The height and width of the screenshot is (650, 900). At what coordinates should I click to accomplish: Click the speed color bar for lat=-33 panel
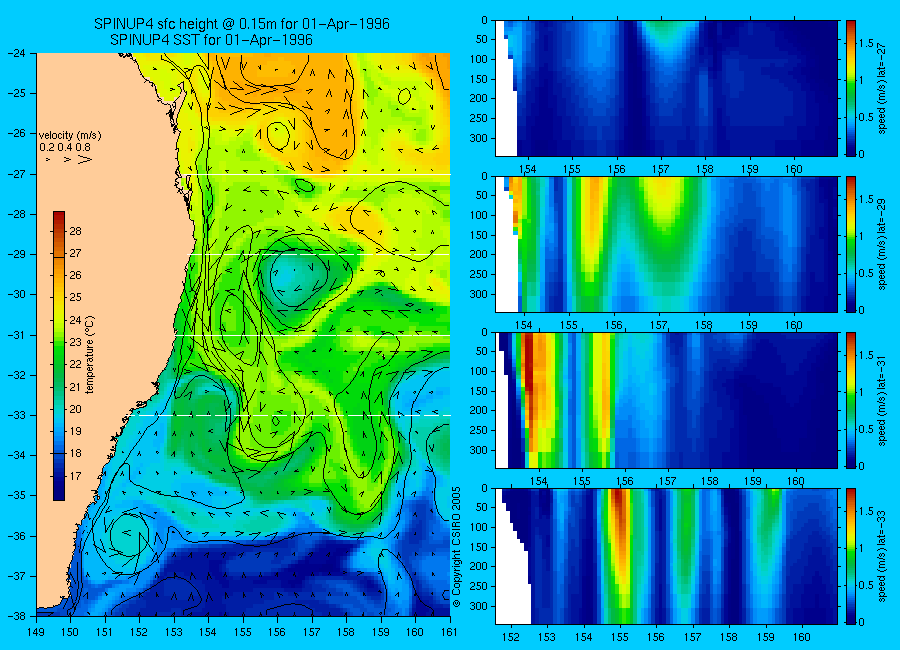(x=851, y=556)
